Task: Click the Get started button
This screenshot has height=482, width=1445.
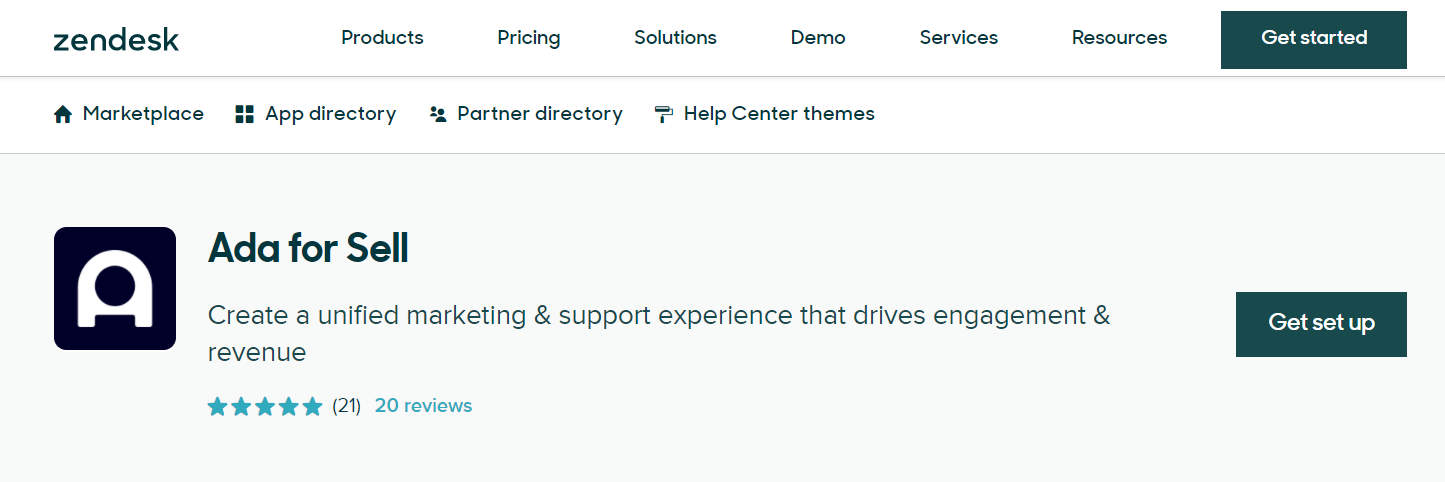Action: (x=1314, y=40)
